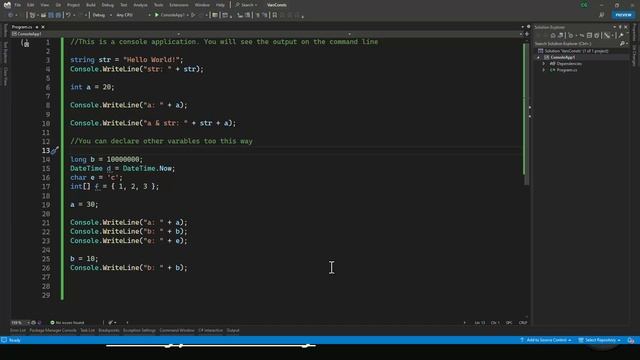Click the feedback icon beside PREVIEW button
Image resolution: width=640 pixels, height=360 pixels.
[x=601, y=15]
